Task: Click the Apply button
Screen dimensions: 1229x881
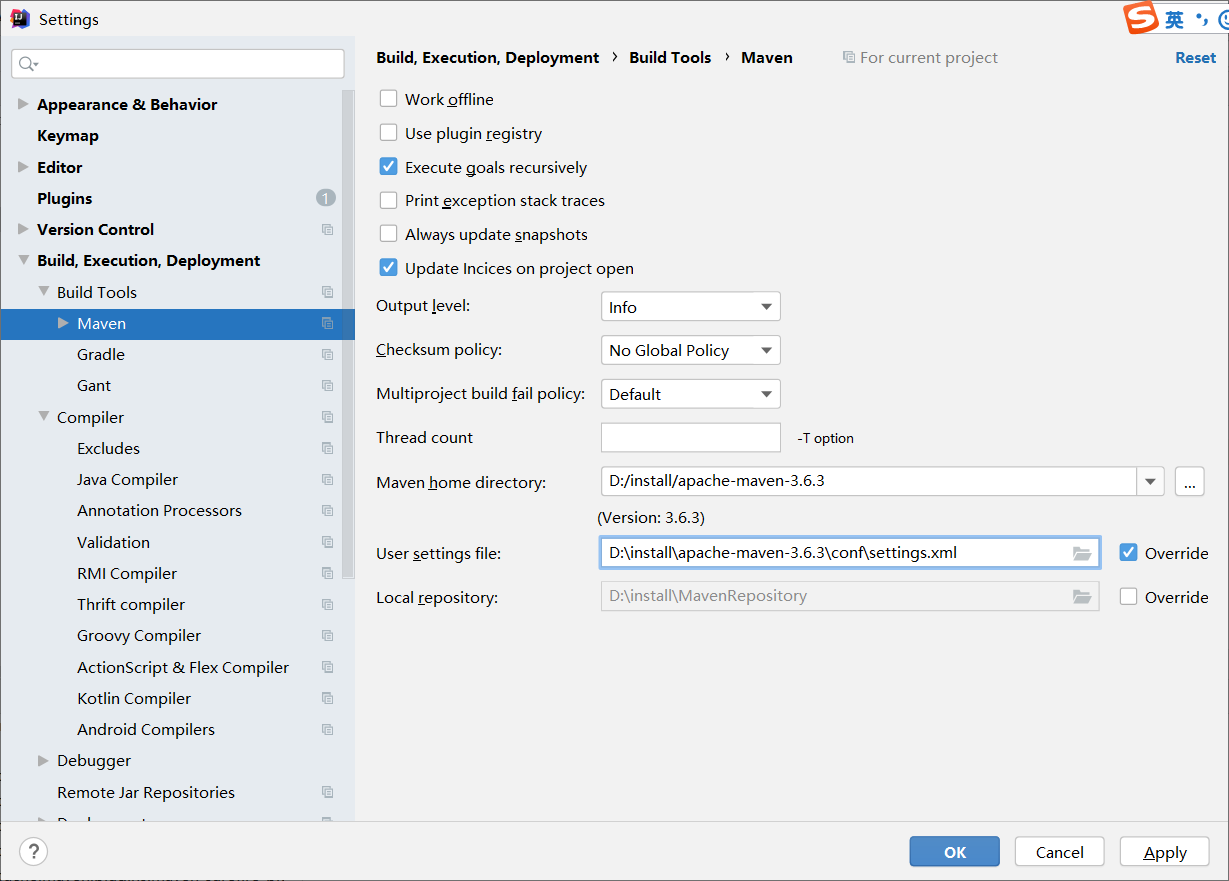Action: coord(1165,852)
